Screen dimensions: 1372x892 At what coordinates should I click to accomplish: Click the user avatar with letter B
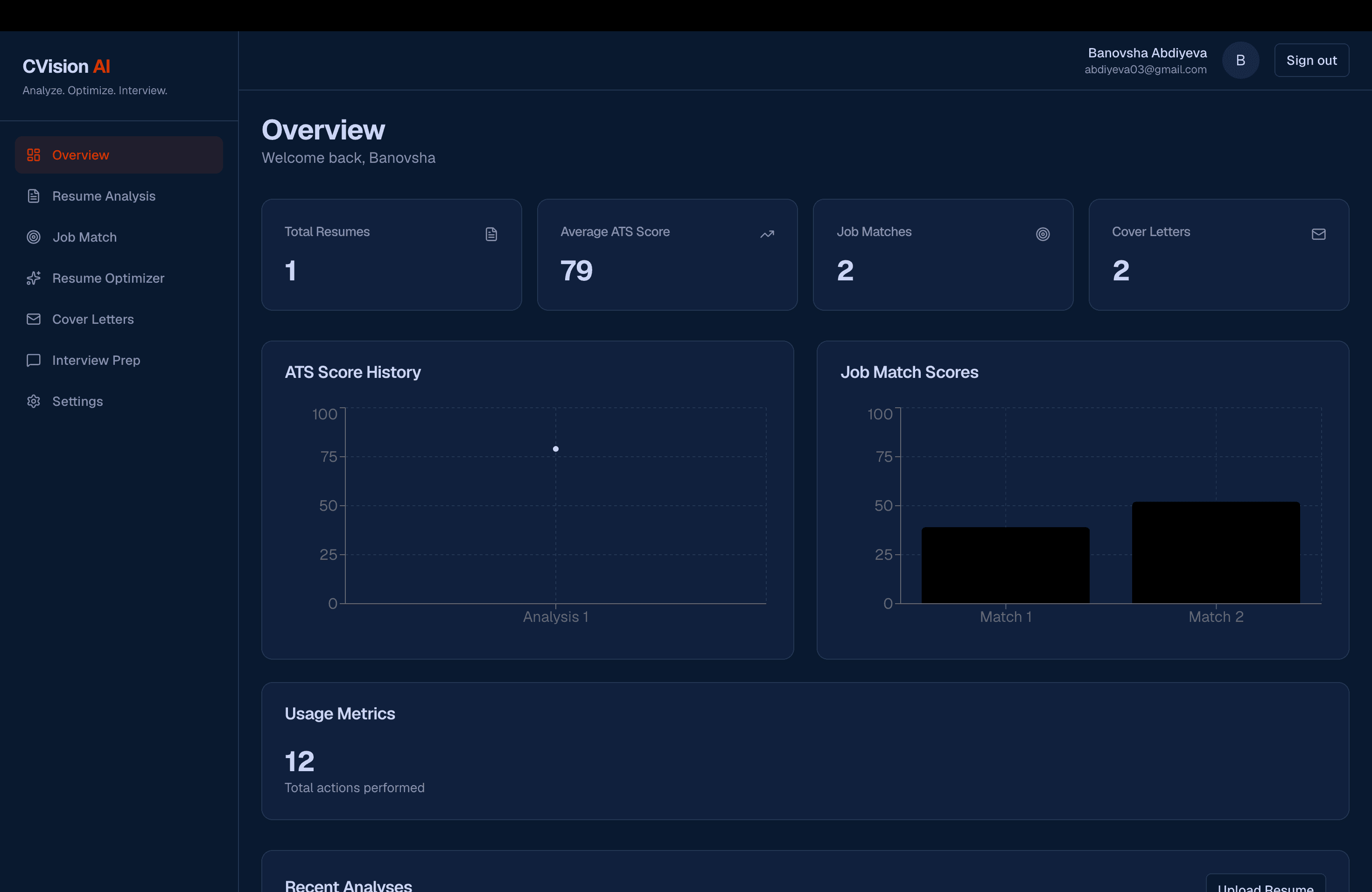click(1240, 60)
